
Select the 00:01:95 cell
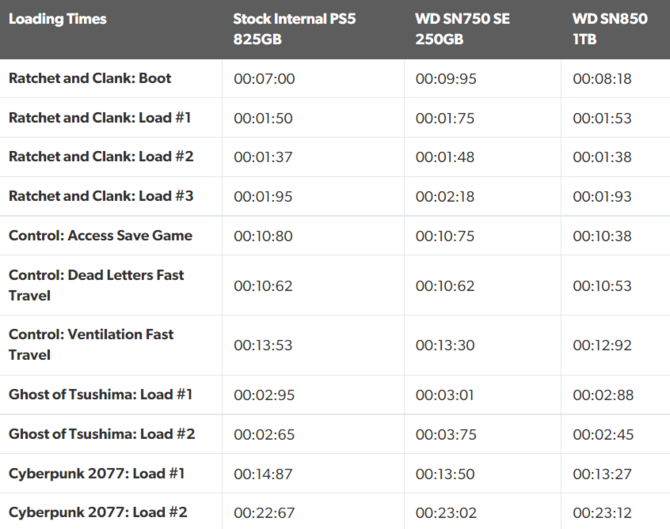(263, 197)
